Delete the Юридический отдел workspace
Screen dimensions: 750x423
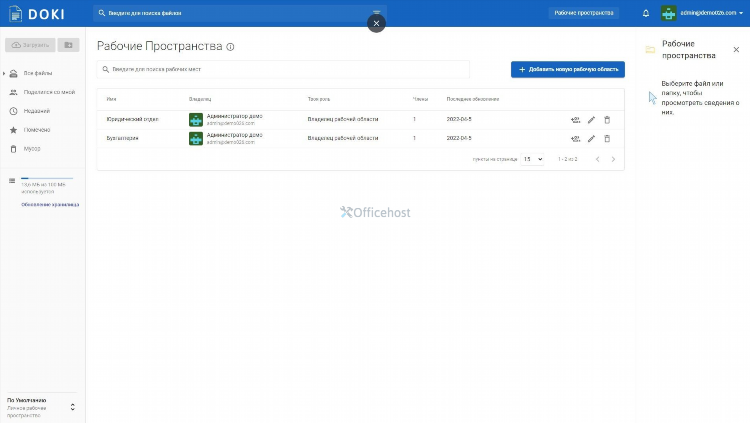pos(607,120)
